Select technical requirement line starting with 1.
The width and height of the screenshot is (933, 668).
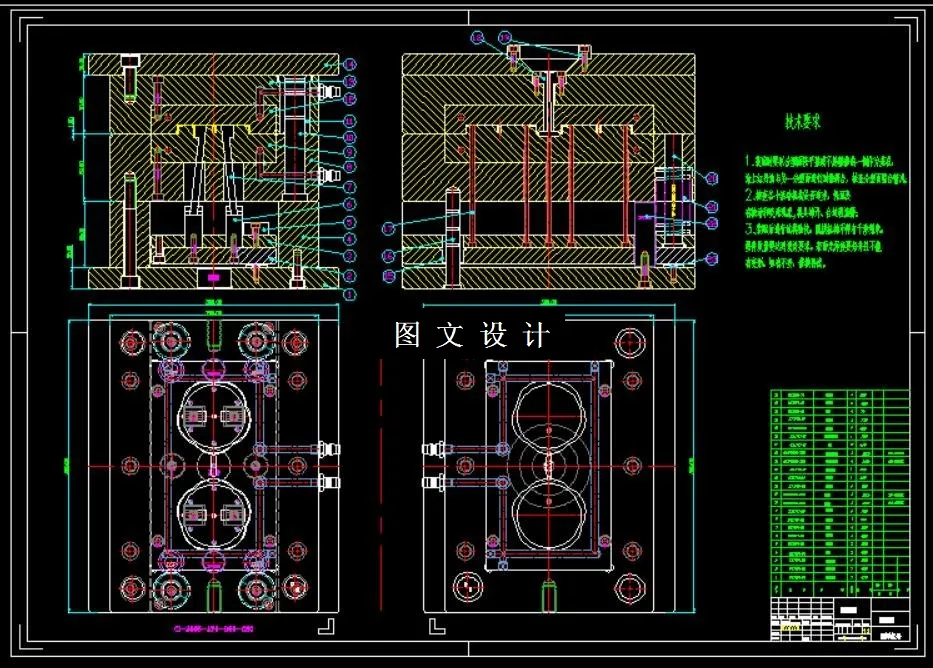click(x=819, y=161)
